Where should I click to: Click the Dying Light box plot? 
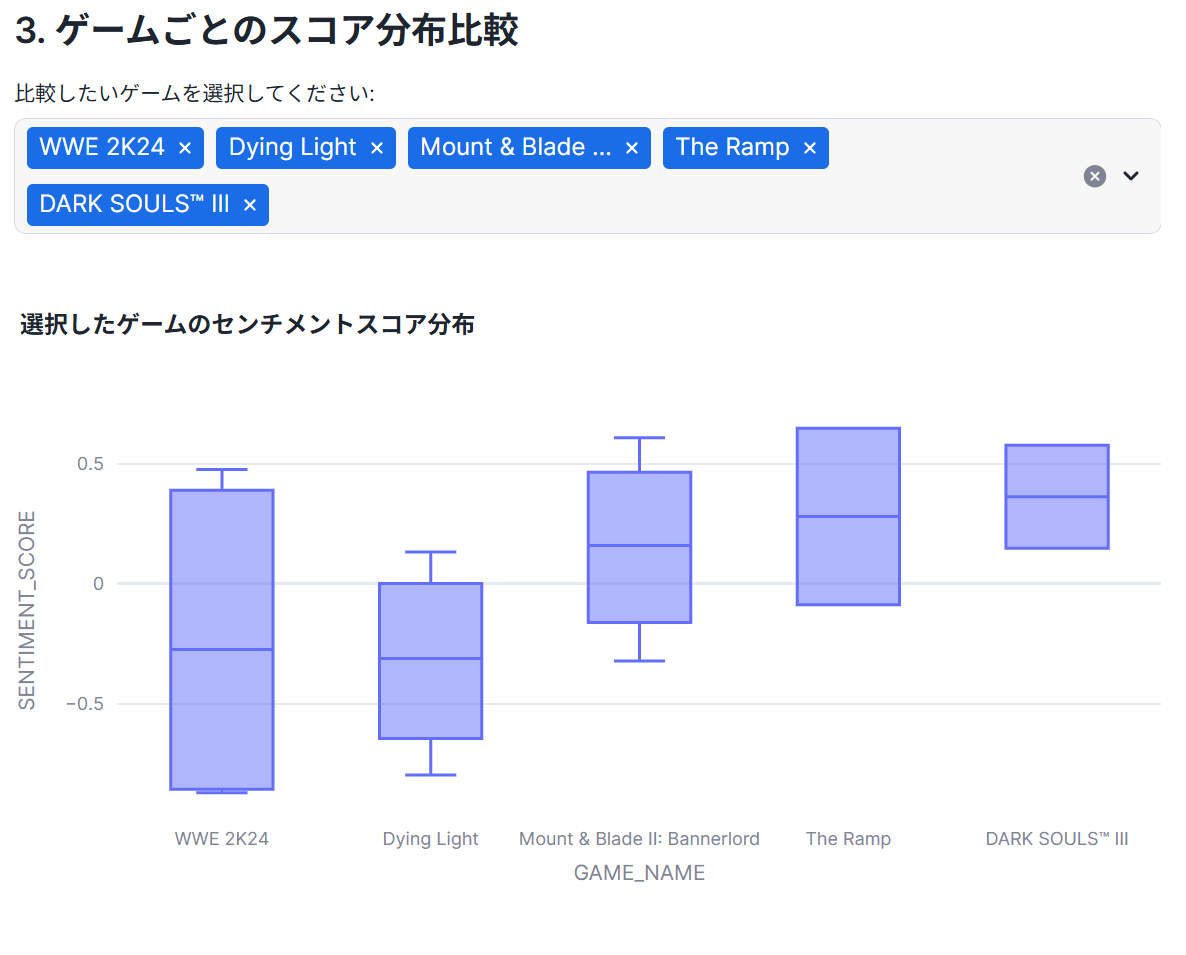[431, 660]
